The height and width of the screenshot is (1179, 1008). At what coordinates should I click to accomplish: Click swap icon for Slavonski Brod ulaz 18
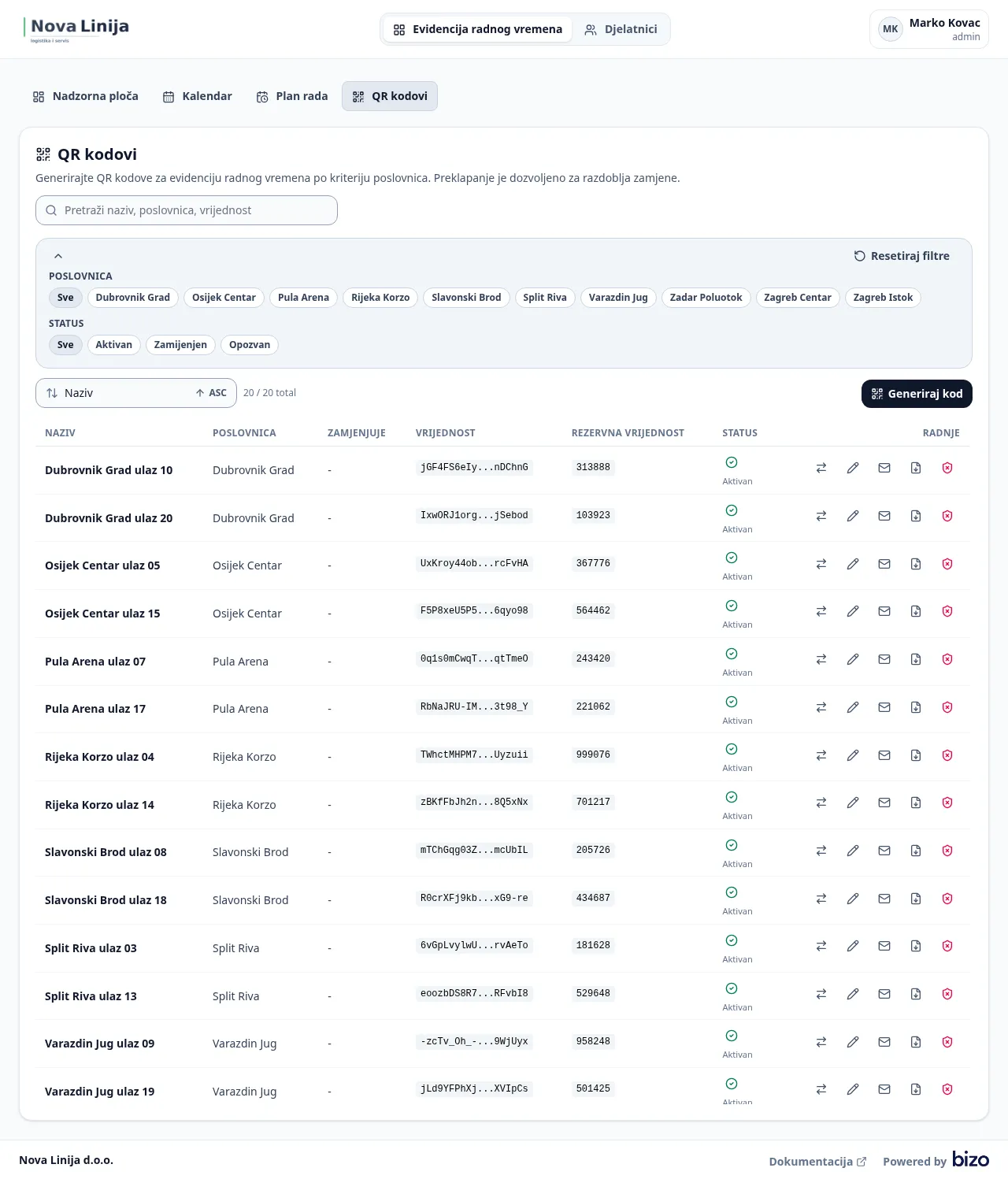(x=821, y=899)
